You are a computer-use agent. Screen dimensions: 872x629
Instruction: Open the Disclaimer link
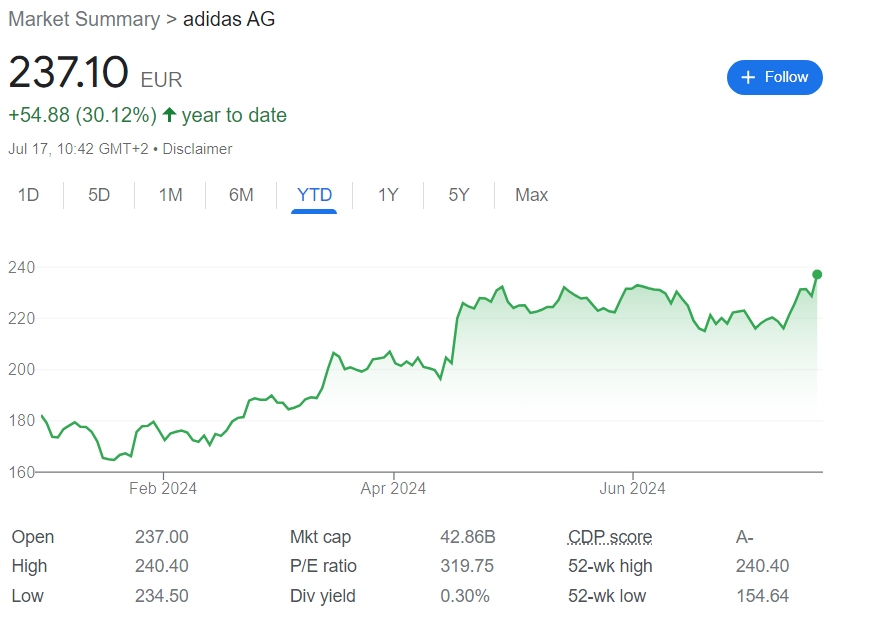tap(197, 149)
